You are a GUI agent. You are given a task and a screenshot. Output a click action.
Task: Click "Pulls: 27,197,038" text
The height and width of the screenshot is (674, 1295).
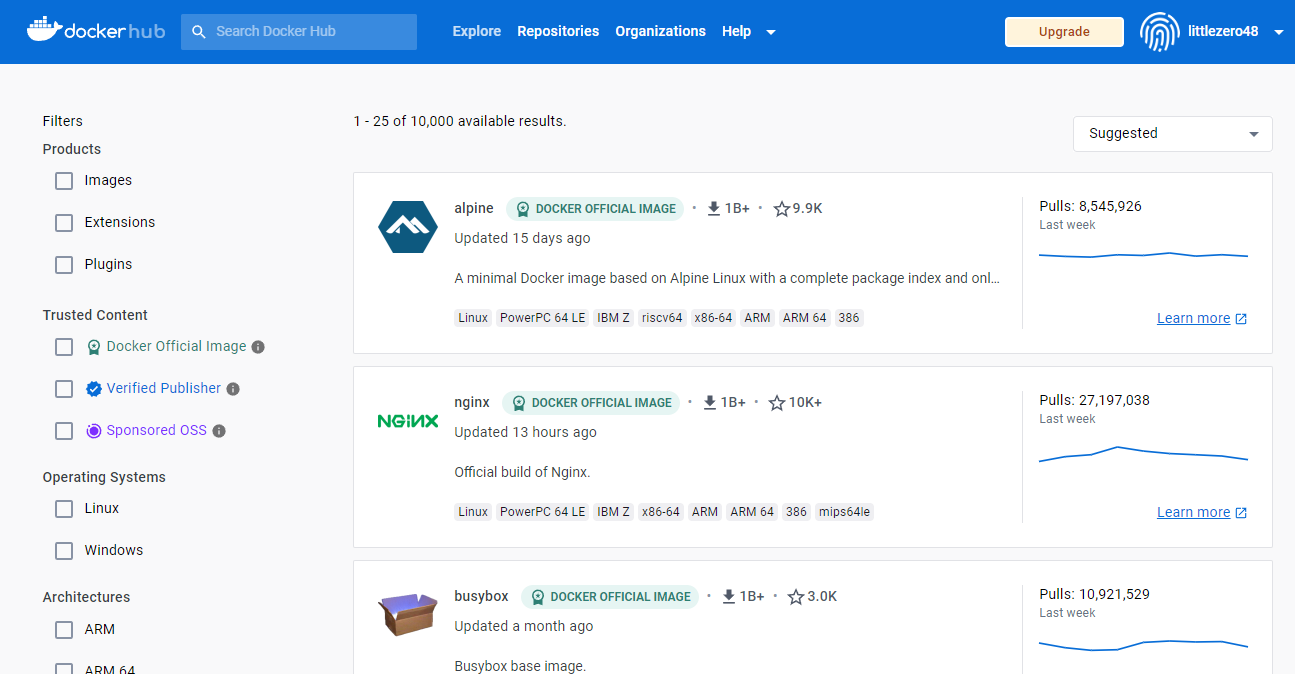1094,400
